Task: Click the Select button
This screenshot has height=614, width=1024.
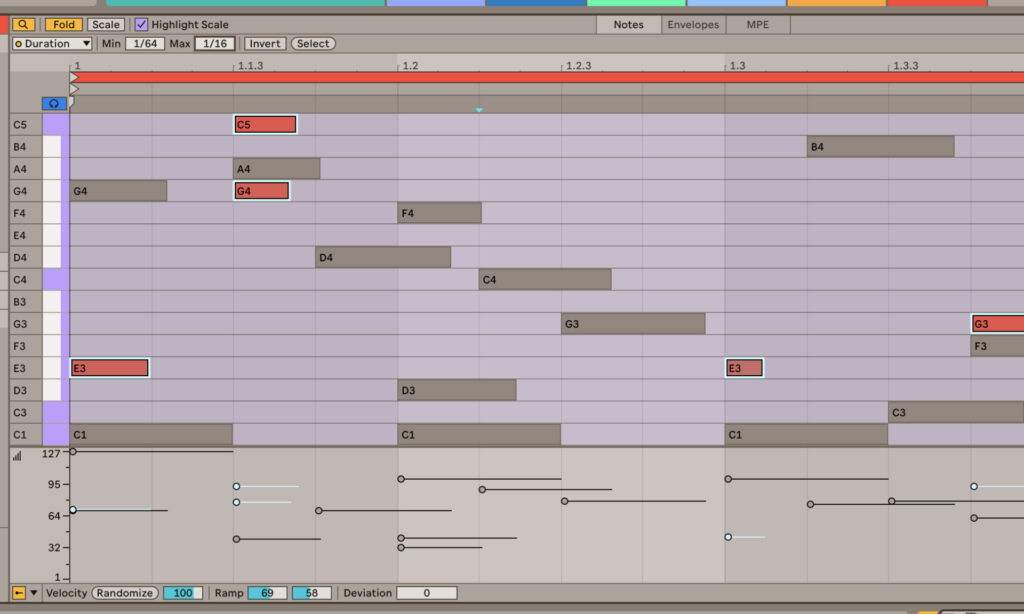Action: click(x=313, y=44)
